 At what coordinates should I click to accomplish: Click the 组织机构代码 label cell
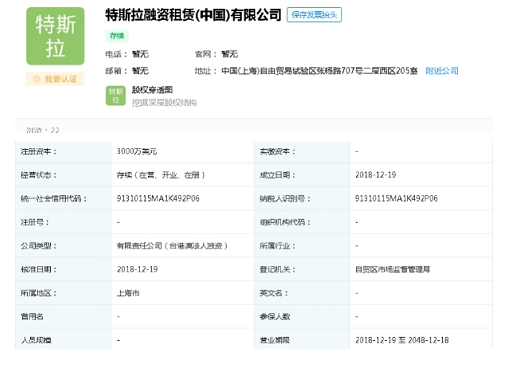(302, 222)
